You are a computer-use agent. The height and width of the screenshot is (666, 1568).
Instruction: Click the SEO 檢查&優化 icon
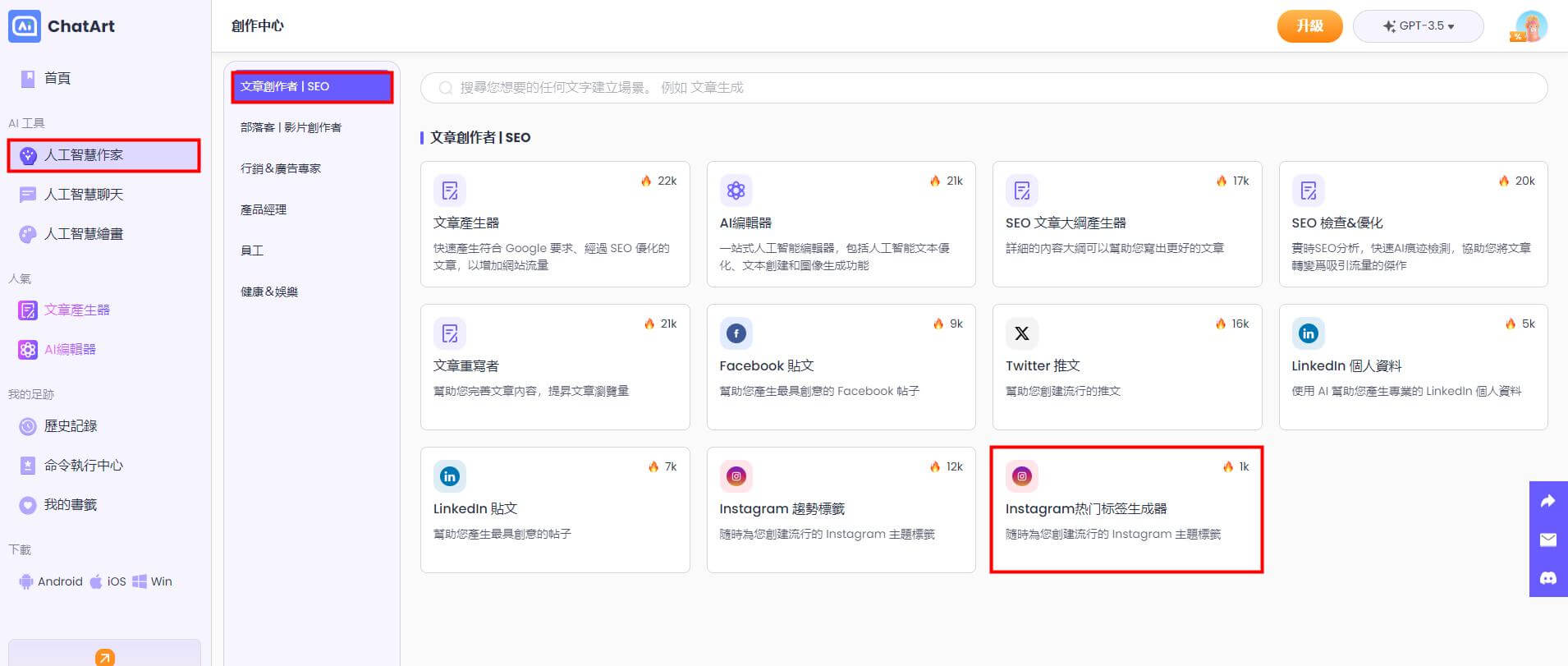click(1308, 191)
